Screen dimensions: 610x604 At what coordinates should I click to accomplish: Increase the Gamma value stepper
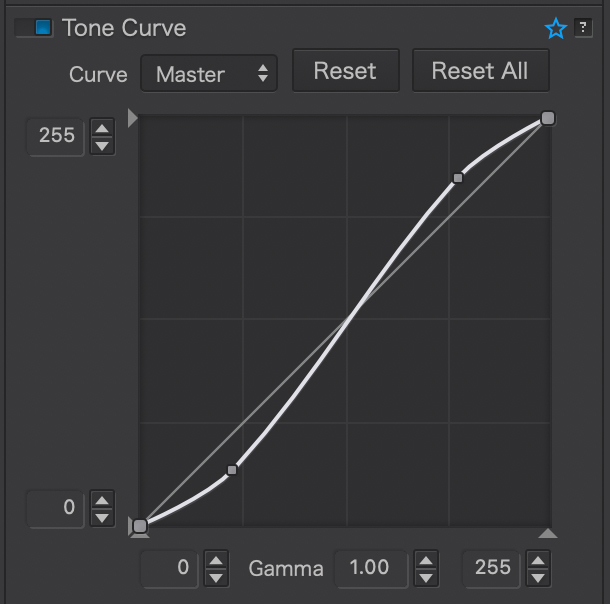(426, 560)
